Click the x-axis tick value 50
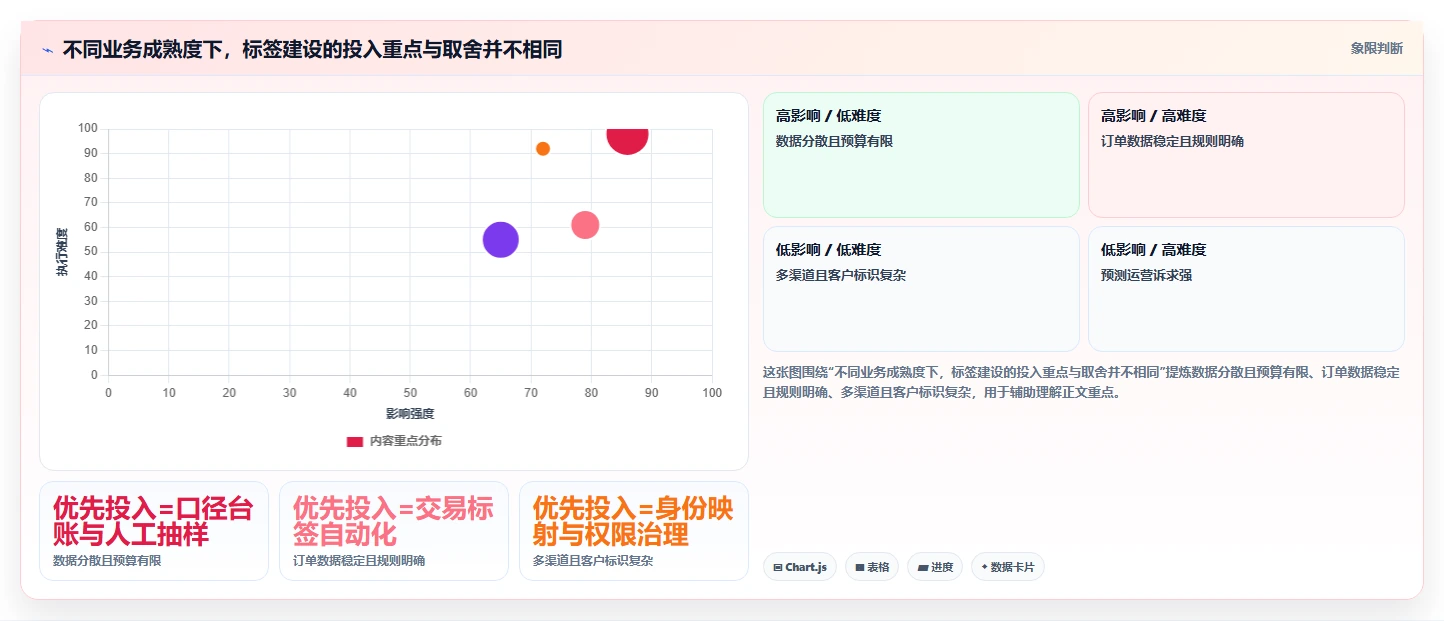1444x621 pixels. (x=410, y=393)
